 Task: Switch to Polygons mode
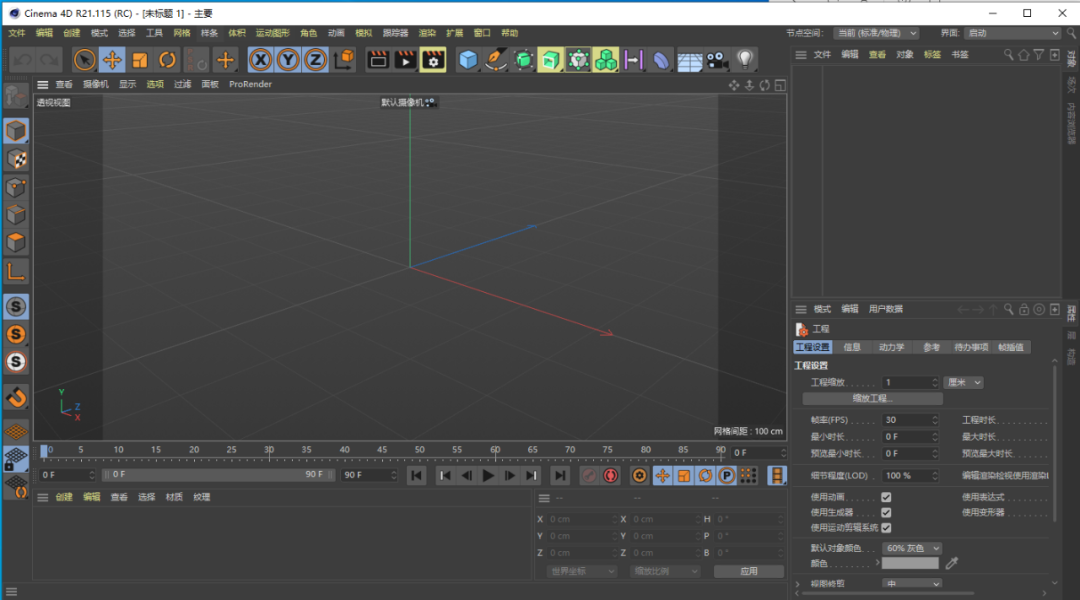tap(16, 242)
